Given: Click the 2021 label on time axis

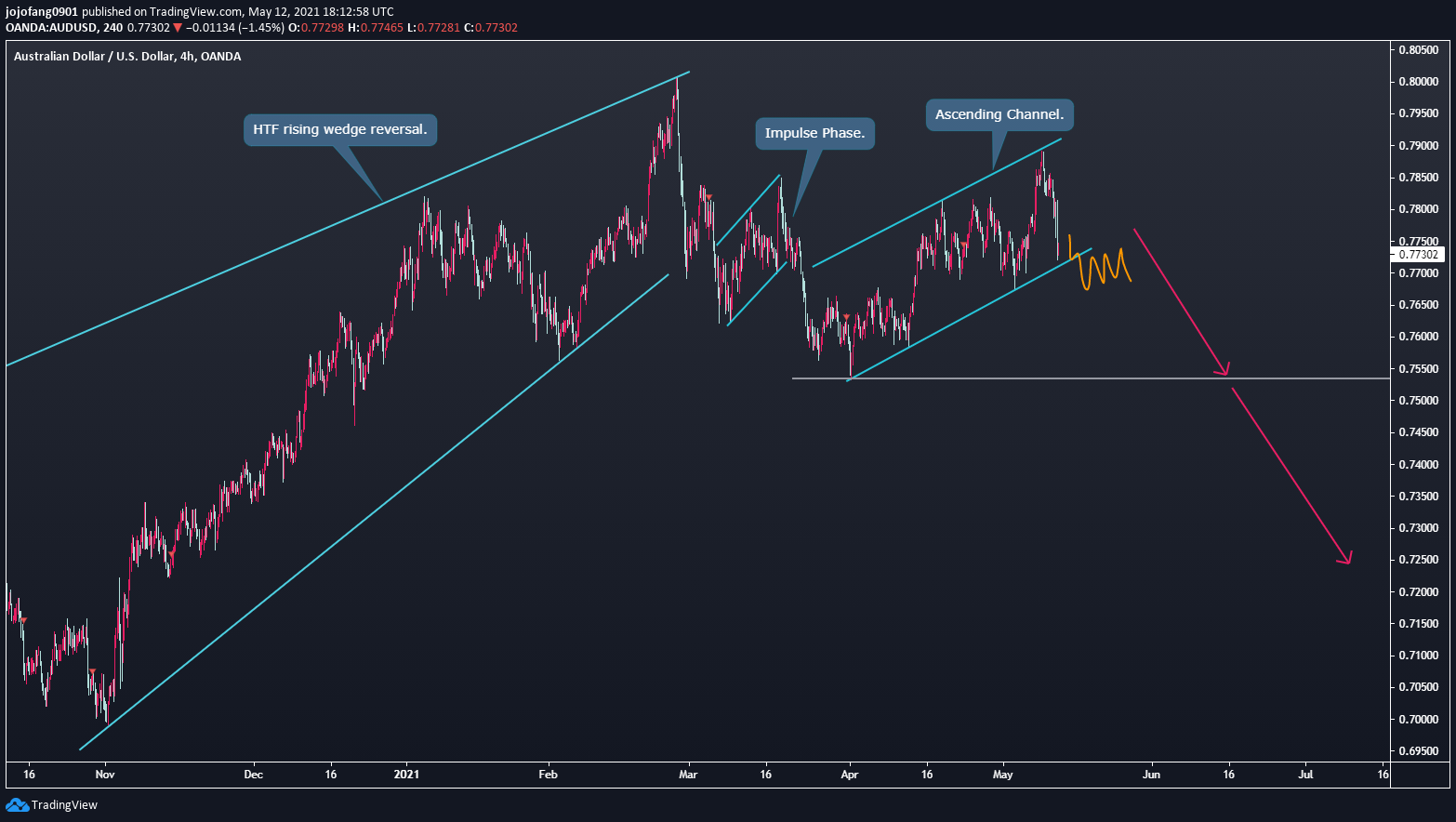Looking at the screenshot, I should pos(406,774).
